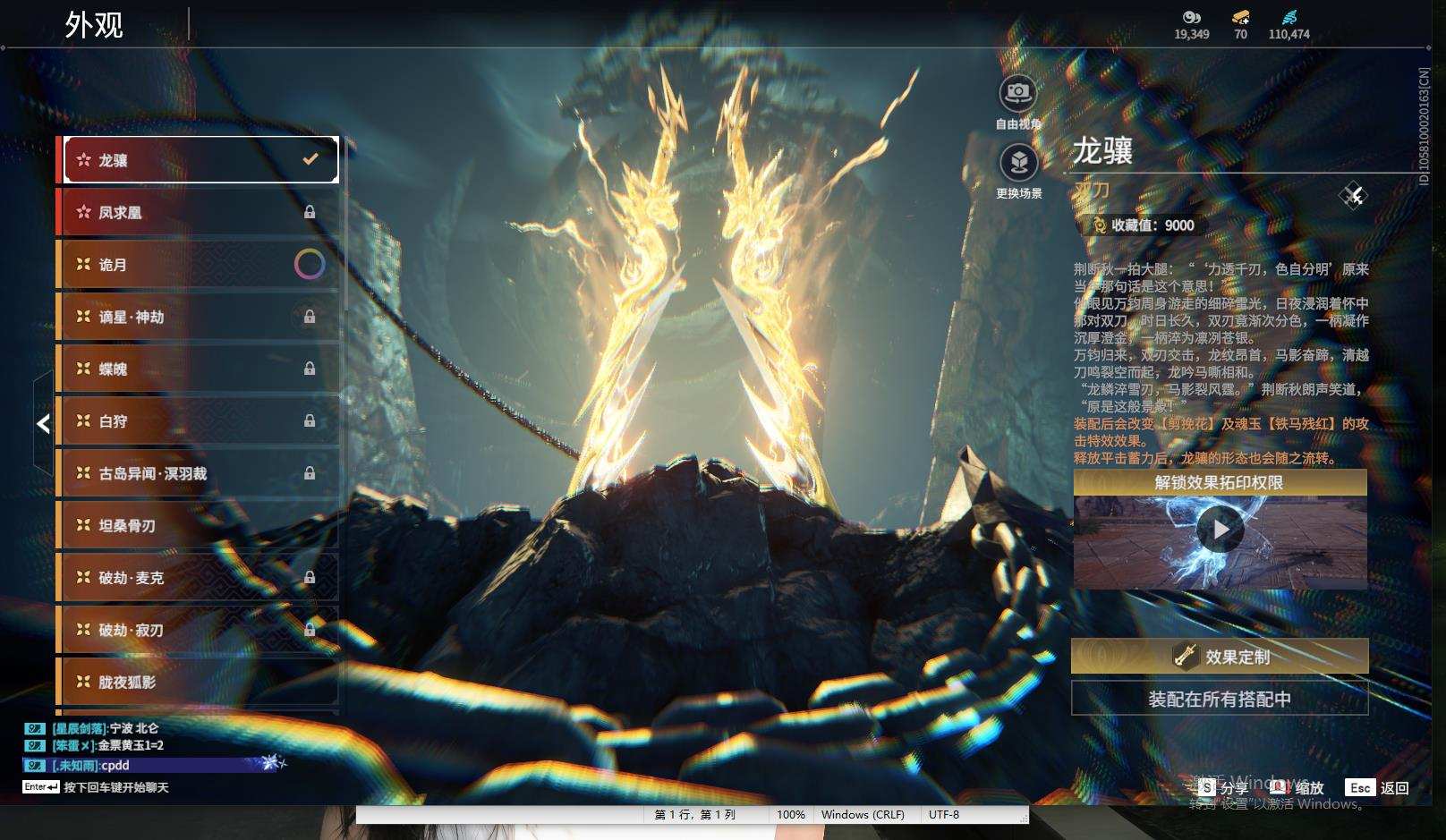
Task: Open 效果定制 effect customization
Action: (1220, 656)
